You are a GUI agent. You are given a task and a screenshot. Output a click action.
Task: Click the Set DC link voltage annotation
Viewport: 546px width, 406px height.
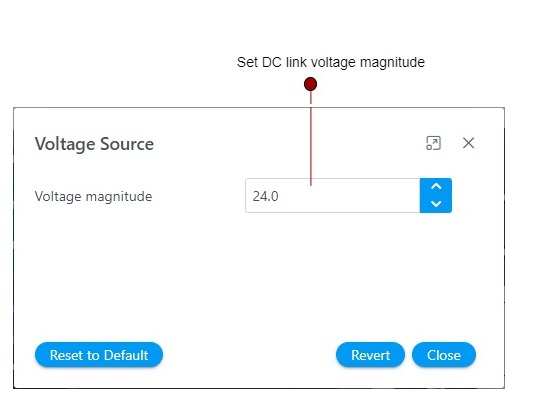pyautogui.click(x=331, y=62)
